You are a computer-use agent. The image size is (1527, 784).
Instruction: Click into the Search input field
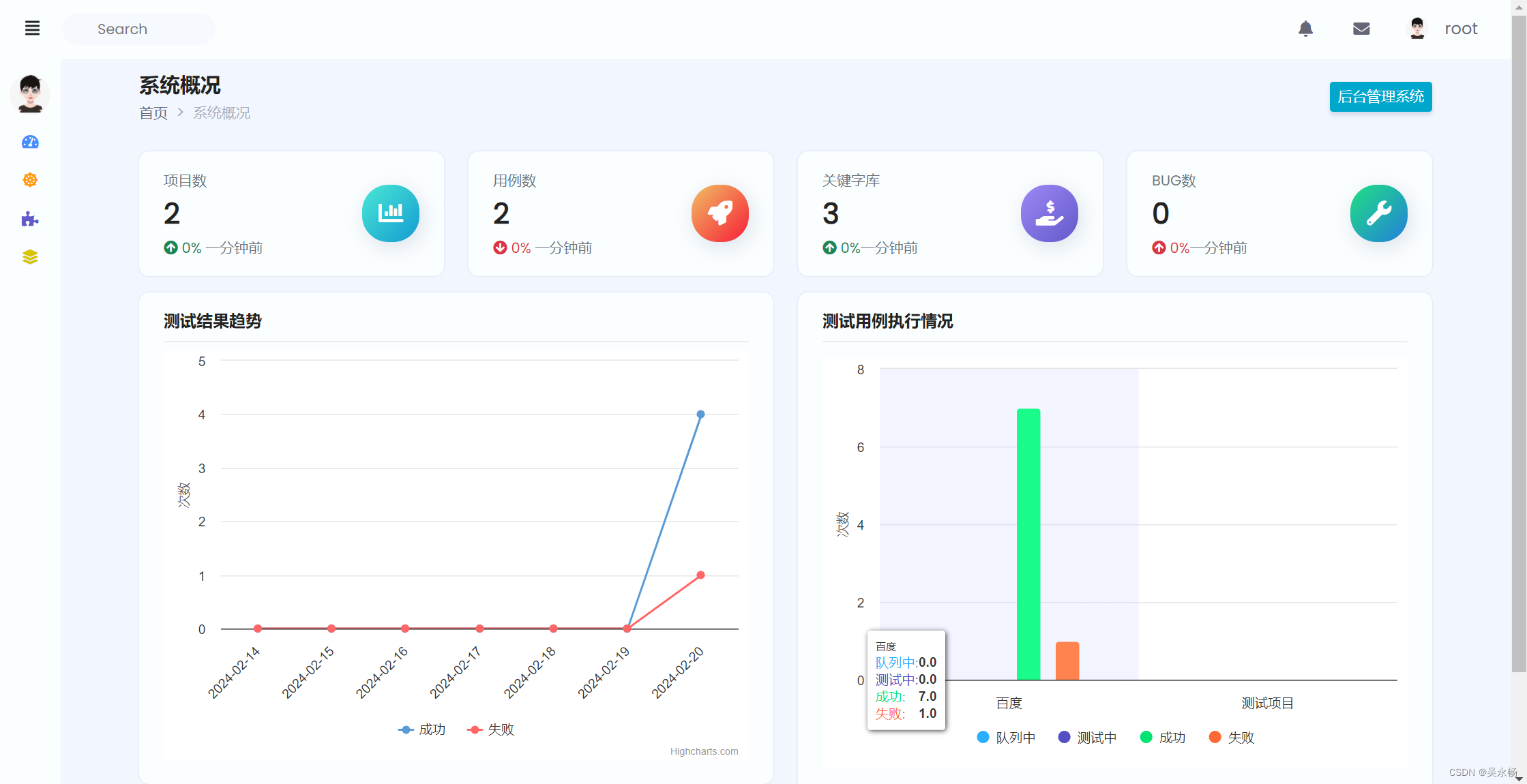(138, 29)
